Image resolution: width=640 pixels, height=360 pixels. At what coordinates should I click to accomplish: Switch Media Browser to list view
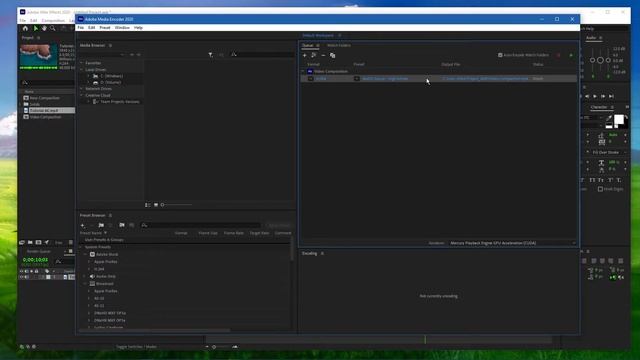tap(148, 205)
